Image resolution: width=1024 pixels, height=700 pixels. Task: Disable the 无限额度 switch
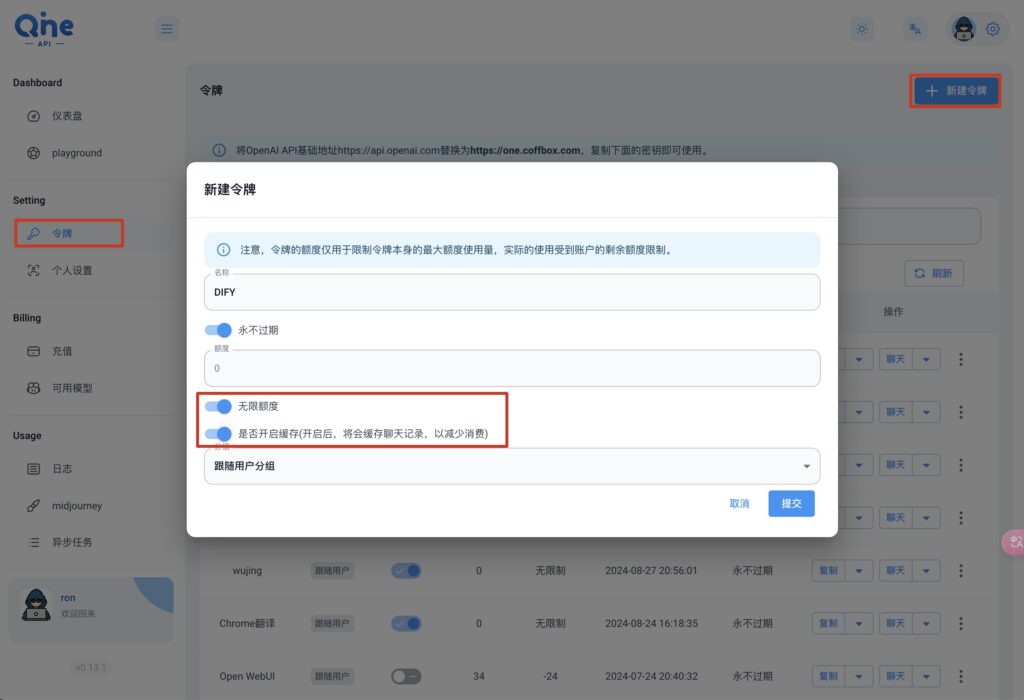(218, 407)
